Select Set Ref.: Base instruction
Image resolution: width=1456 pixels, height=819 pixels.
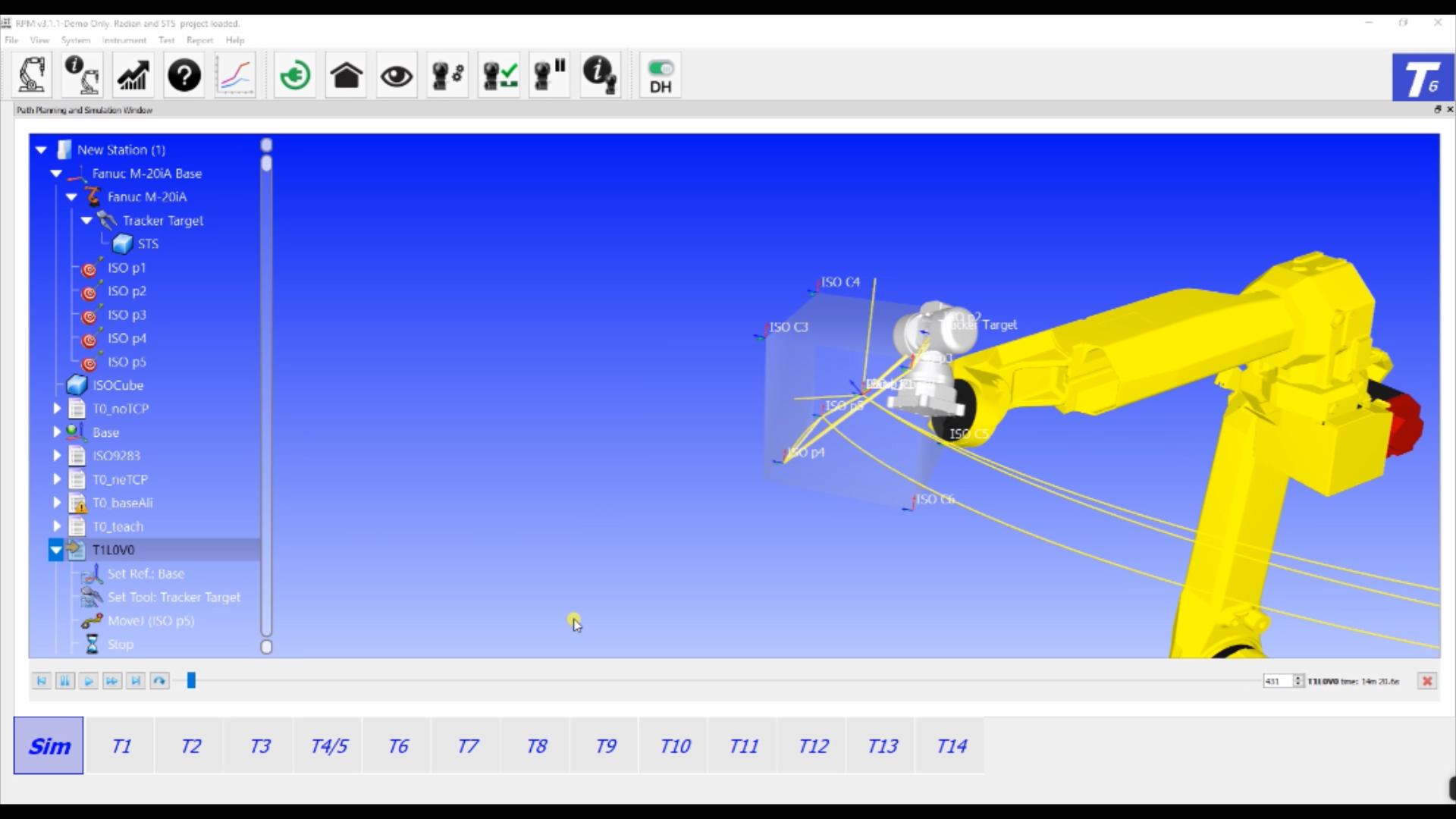pyautogui.click(x=146, y=574)
